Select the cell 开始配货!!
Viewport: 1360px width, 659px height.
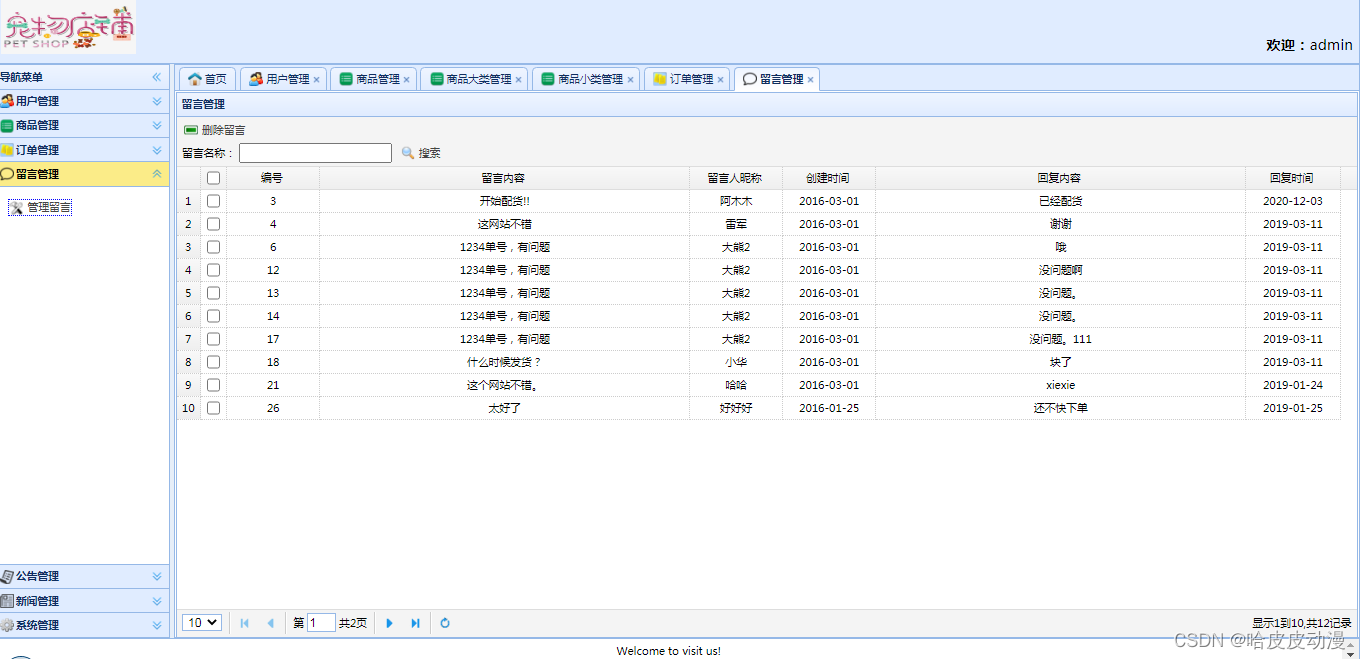point(504,201)
